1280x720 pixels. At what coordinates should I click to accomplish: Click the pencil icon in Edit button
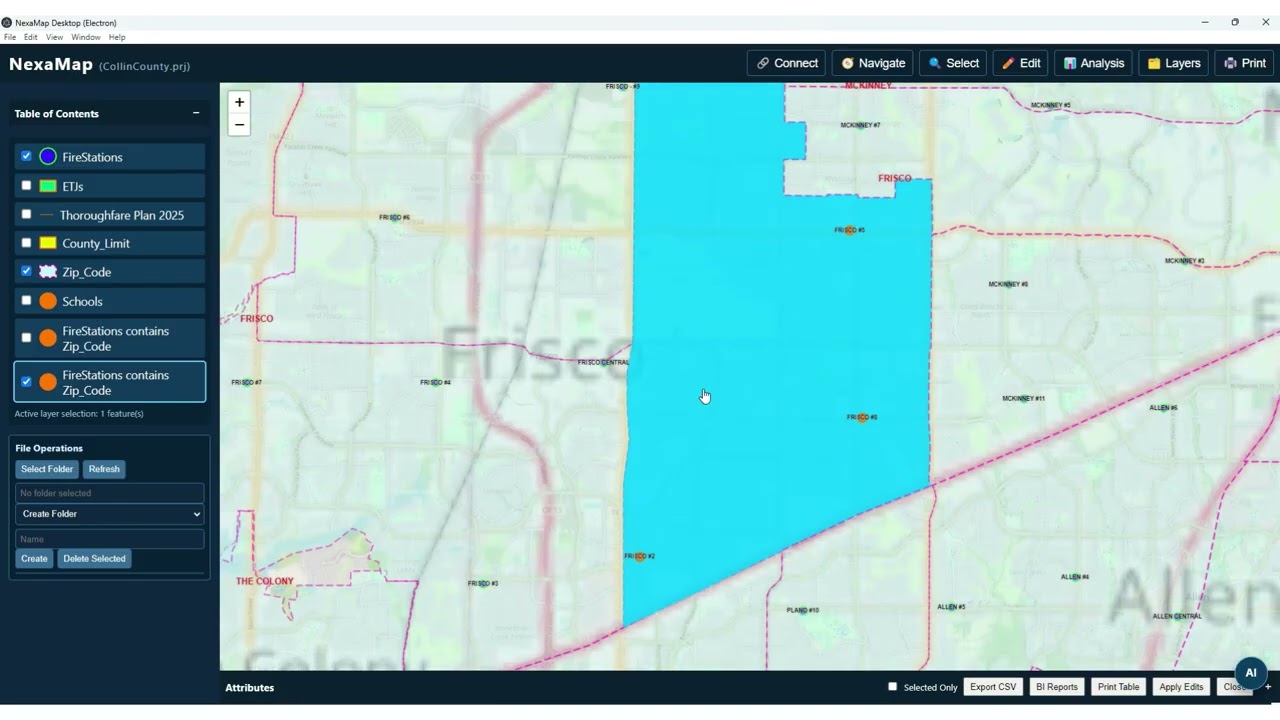coord(1008,63)
